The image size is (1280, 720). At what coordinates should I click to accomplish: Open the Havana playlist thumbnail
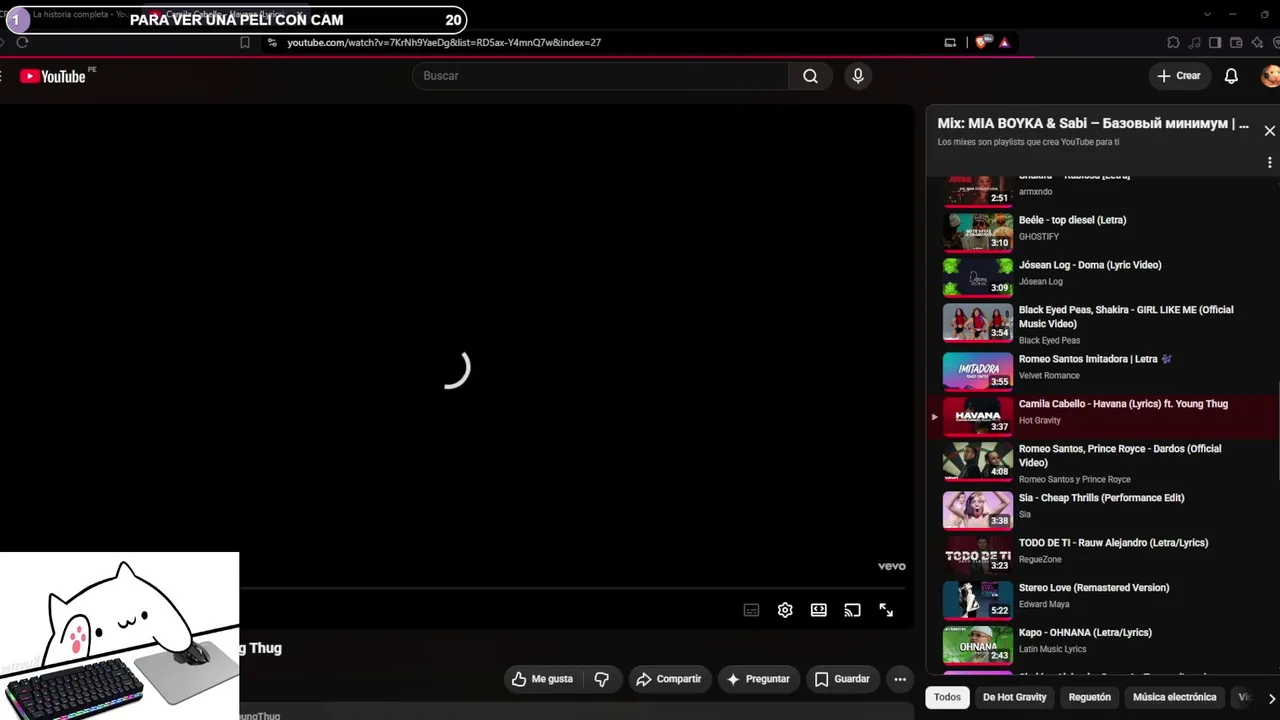[x=978, y=416]
